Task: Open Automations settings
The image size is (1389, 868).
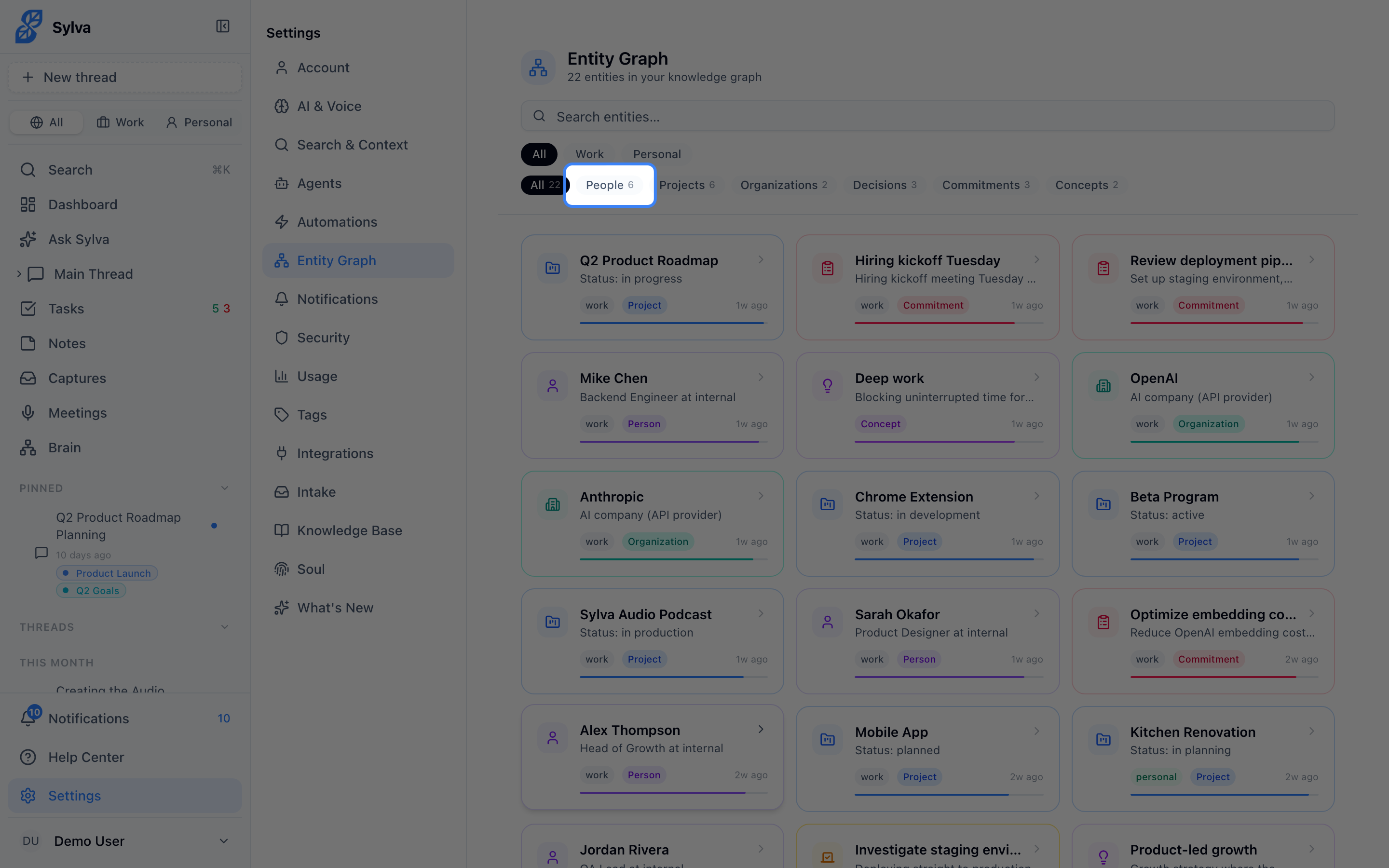Action: [x=358, y=222]
